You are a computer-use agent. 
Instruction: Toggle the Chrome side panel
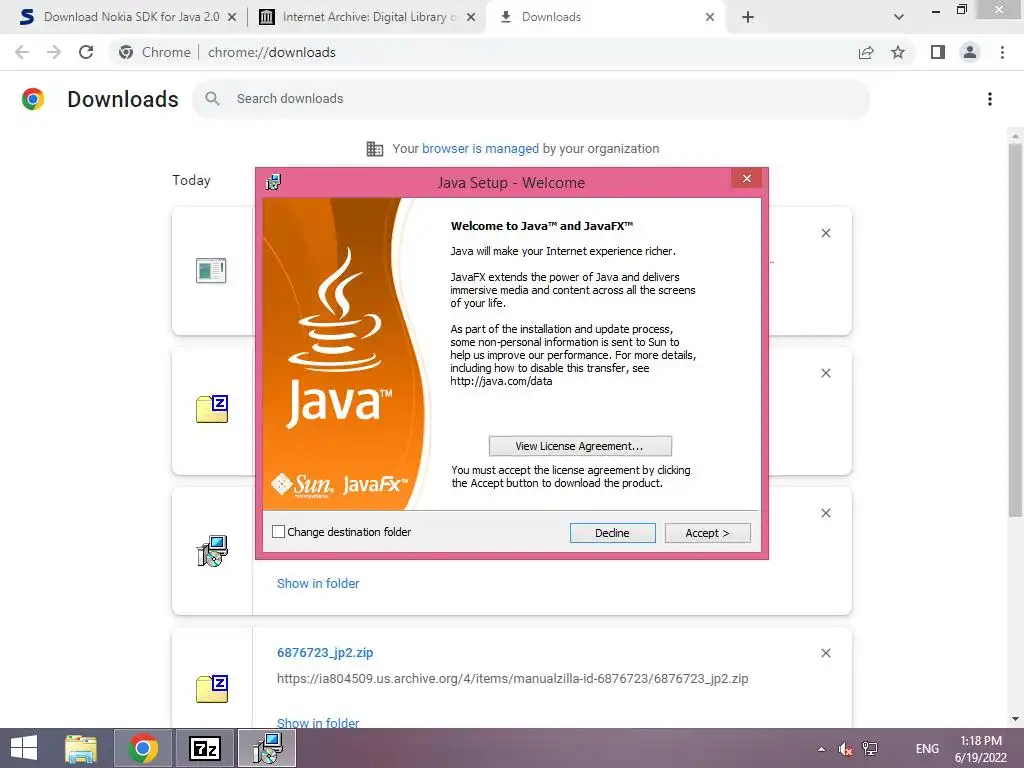(938, 52)
